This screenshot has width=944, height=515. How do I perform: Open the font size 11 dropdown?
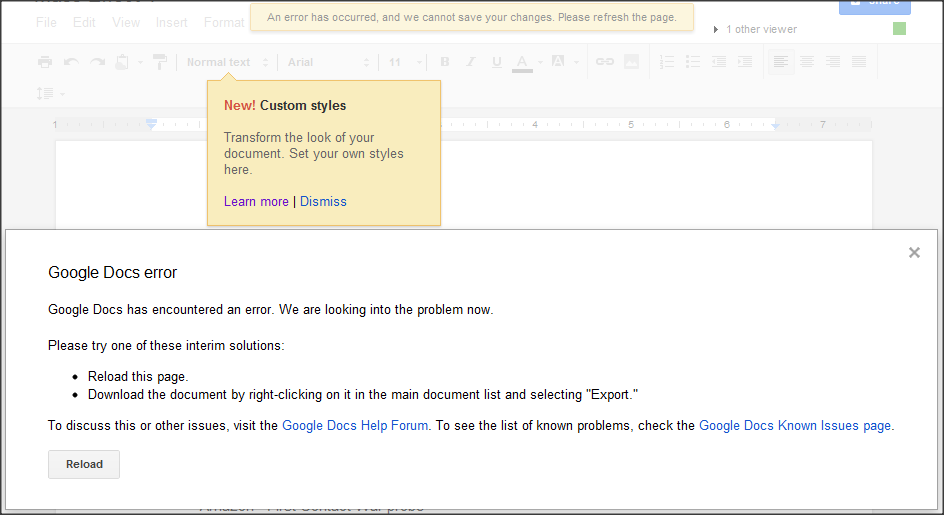click(x=405, y=62)
